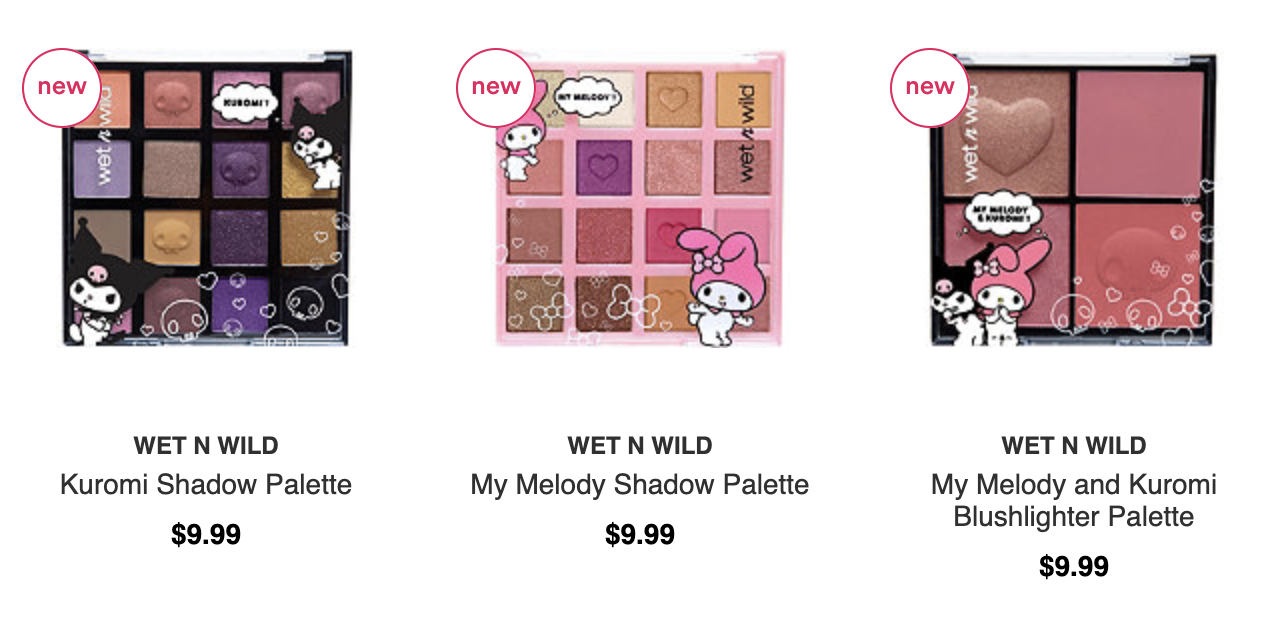
Task: Open the Blushlighter Palette product image
Action: [1074, 198]
